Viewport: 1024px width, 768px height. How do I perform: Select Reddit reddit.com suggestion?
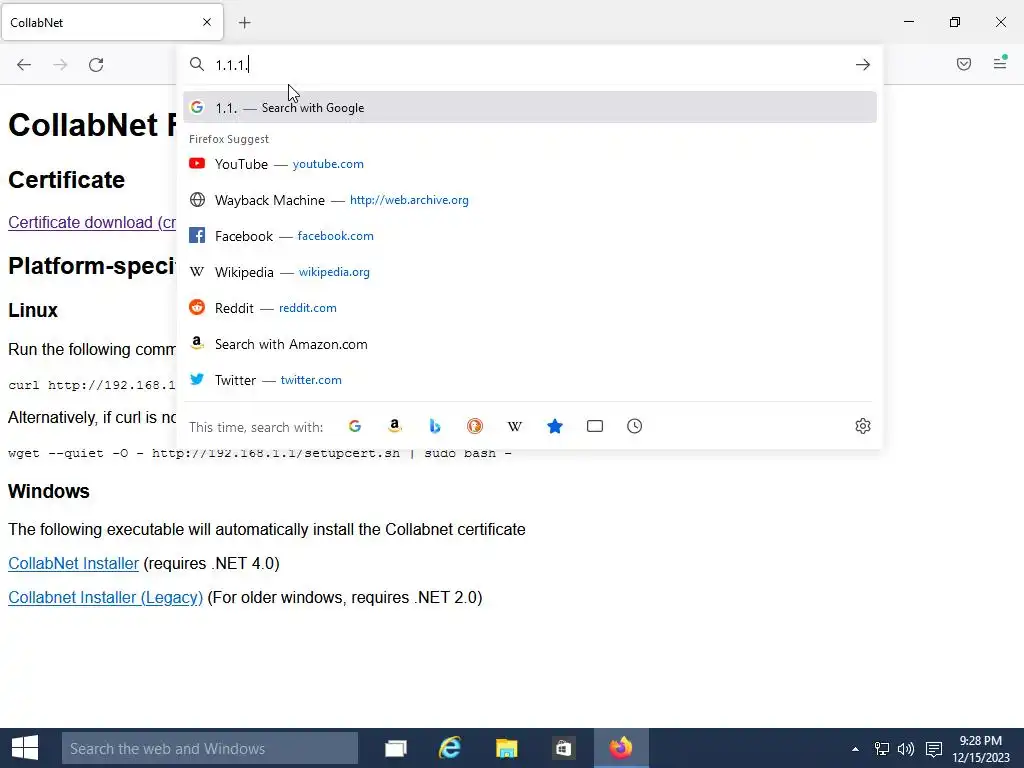(530, 308)
